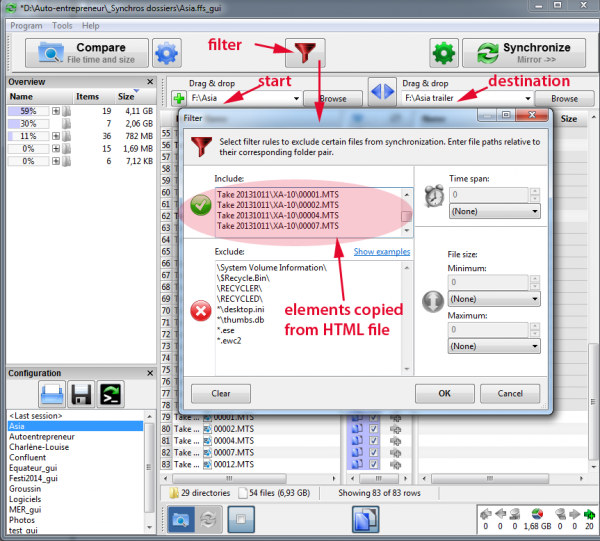This screenshot has height=541, width=600.
Task: Click new configuration icon
Action: pyautogui.click(x=52, y=394)
